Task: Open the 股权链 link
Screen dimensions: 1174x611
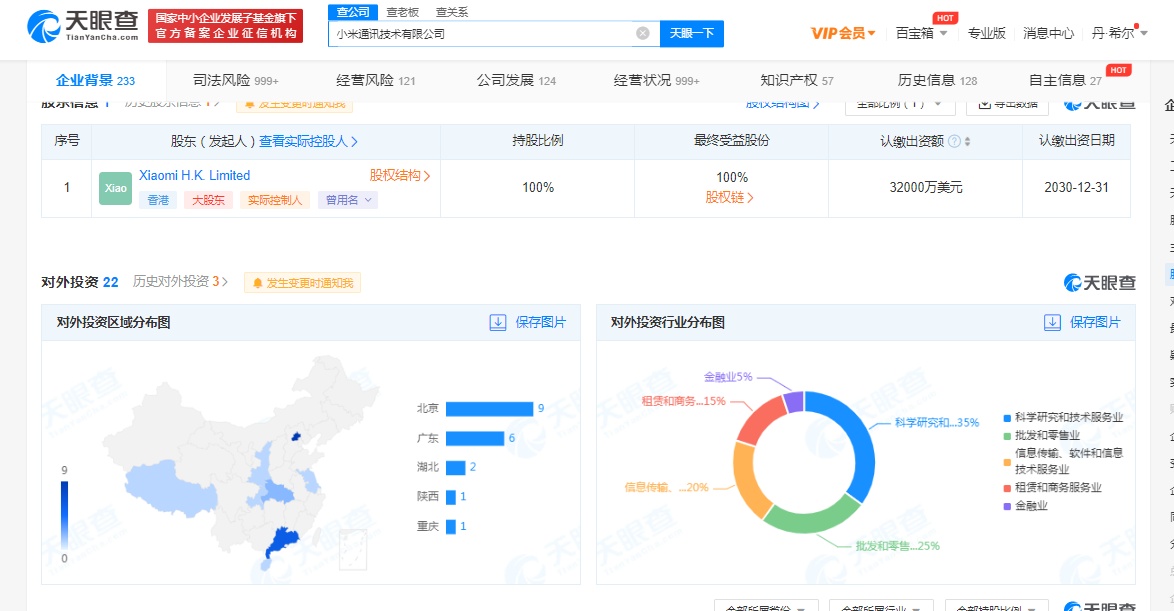Action: [729, 197]
